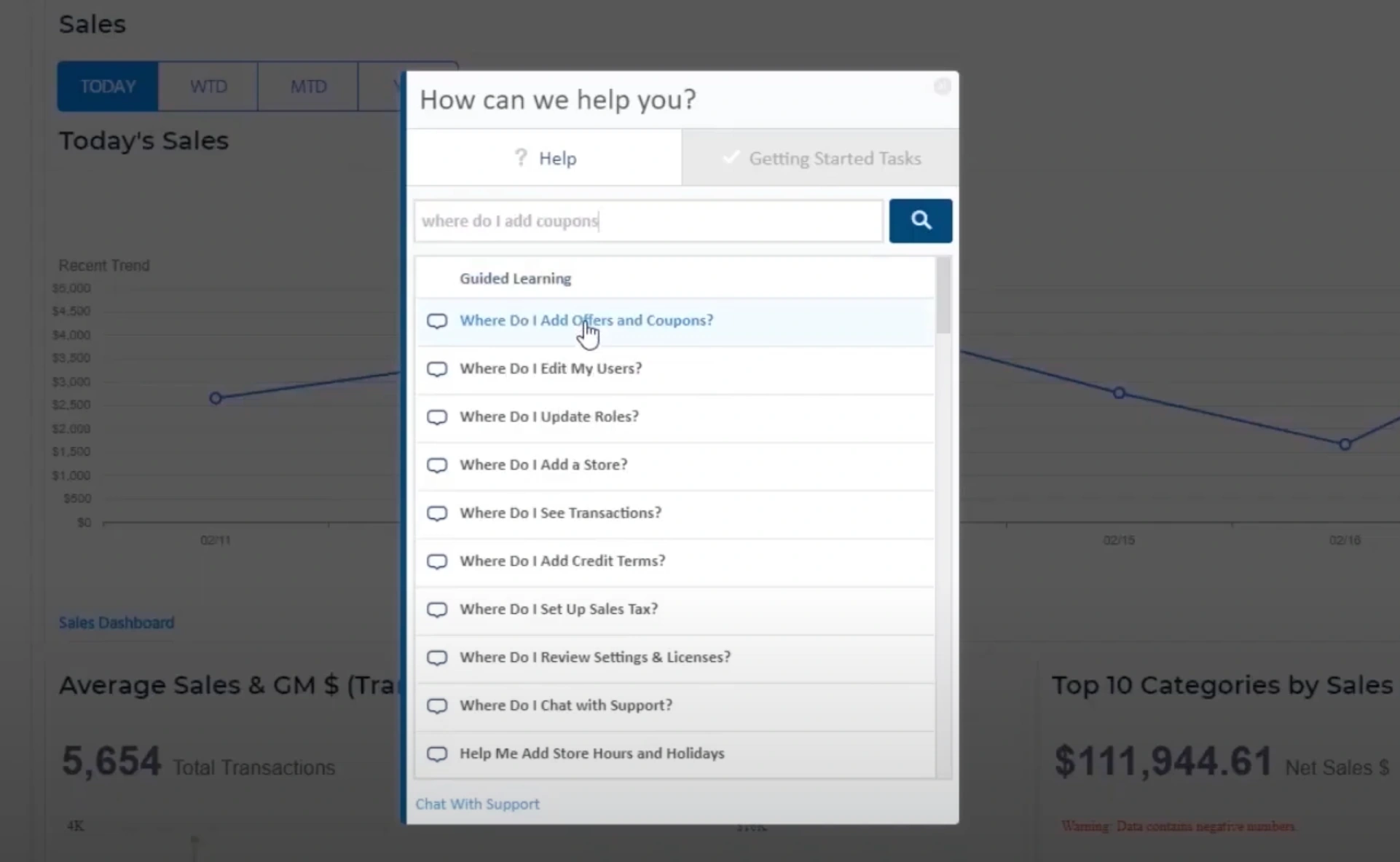
Task: Click the Chat With Support link
Action: pyautogui.click(x=477, y=804)
